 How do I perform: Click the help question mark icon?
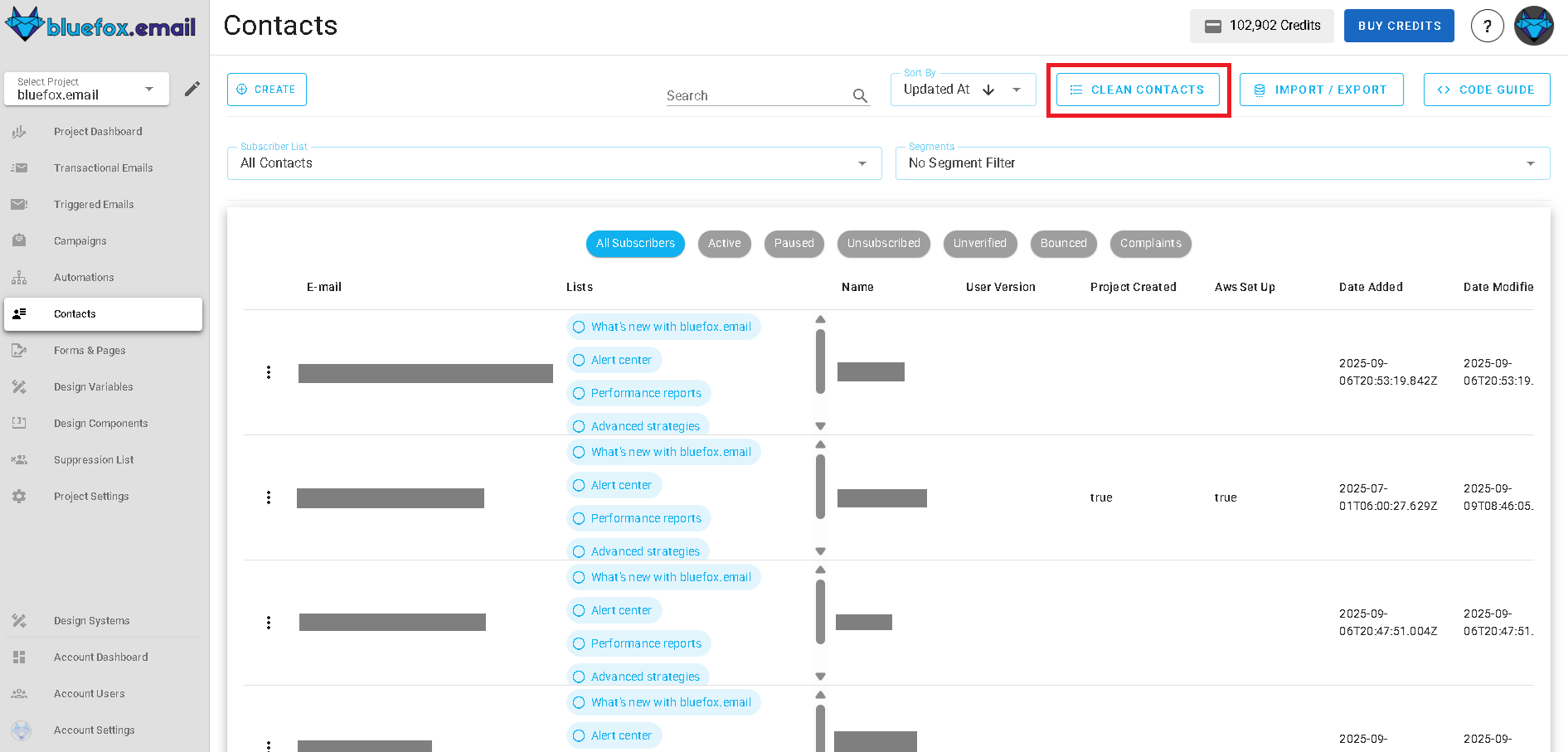coord(1487,26)
